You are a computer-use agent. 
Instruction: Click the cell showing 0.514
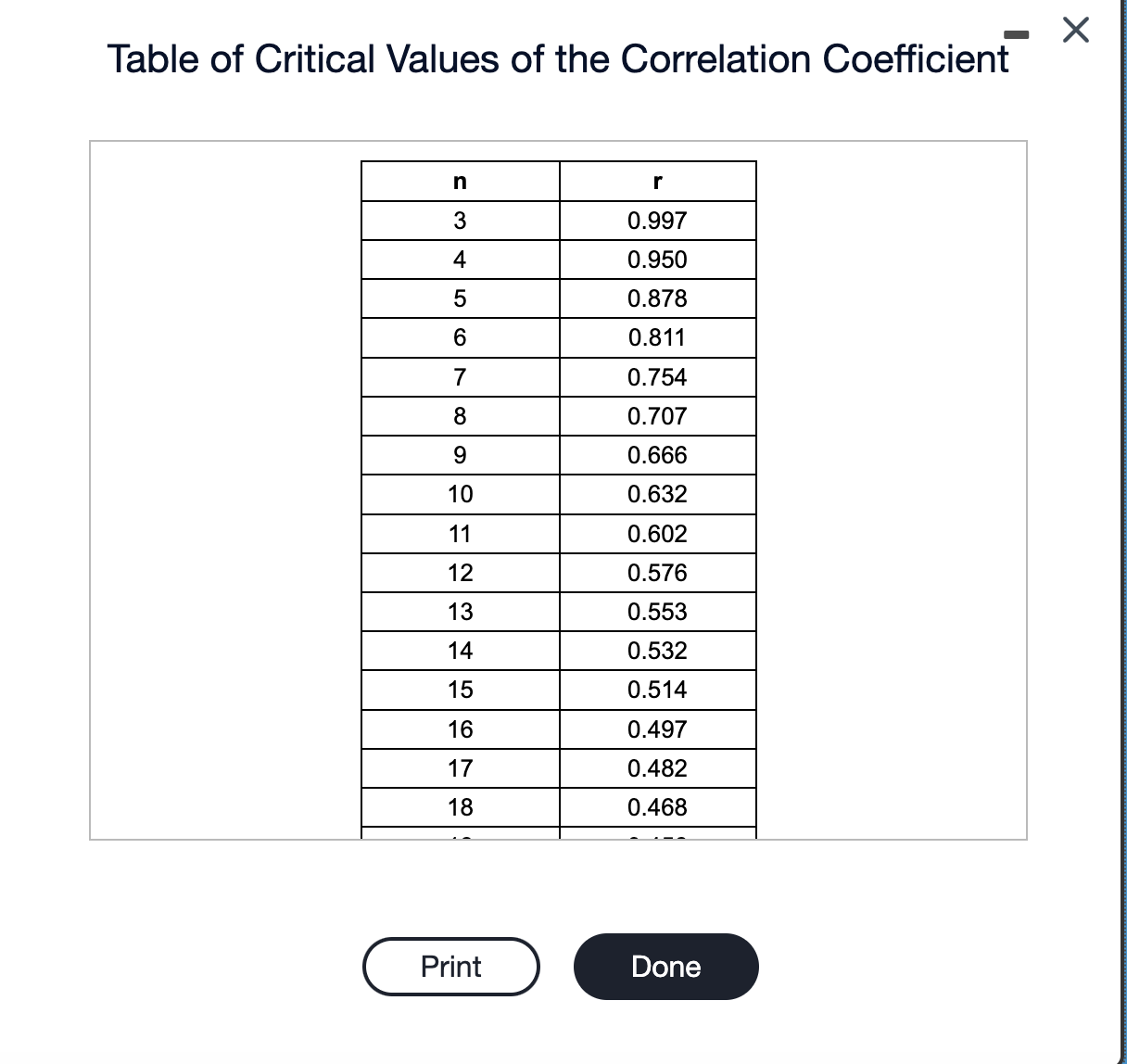[658, 689]
